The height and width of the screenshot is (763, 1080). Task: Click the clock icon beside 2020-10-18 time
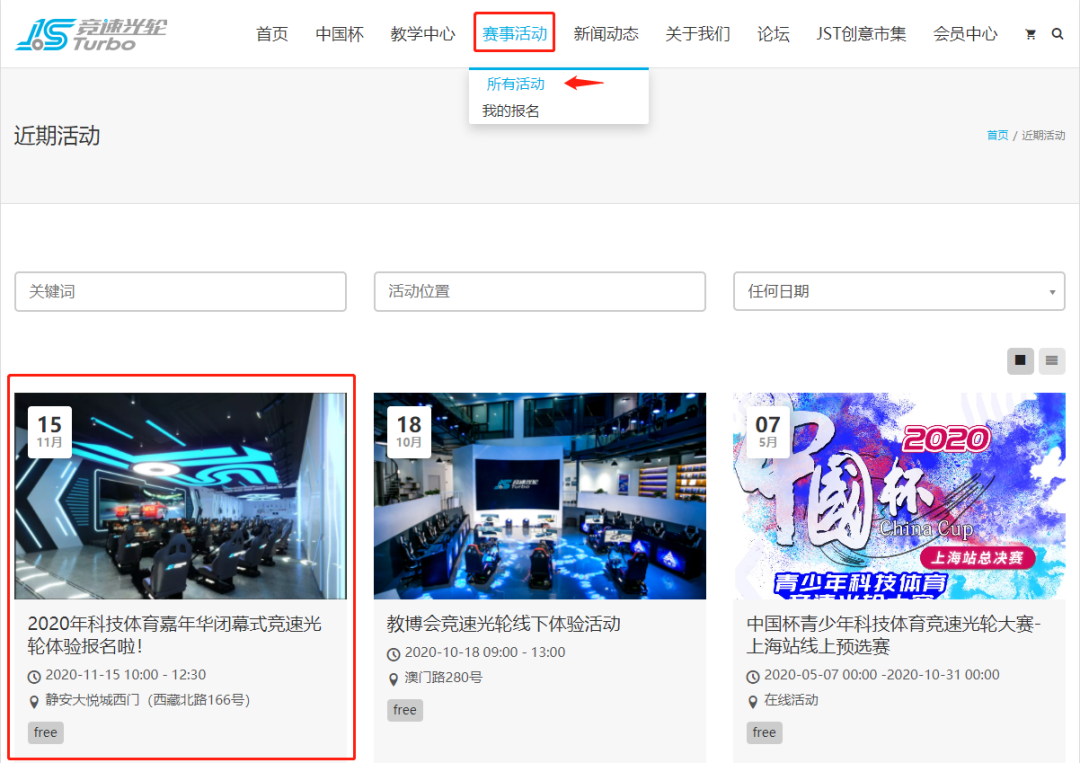[x=393, y=654]
